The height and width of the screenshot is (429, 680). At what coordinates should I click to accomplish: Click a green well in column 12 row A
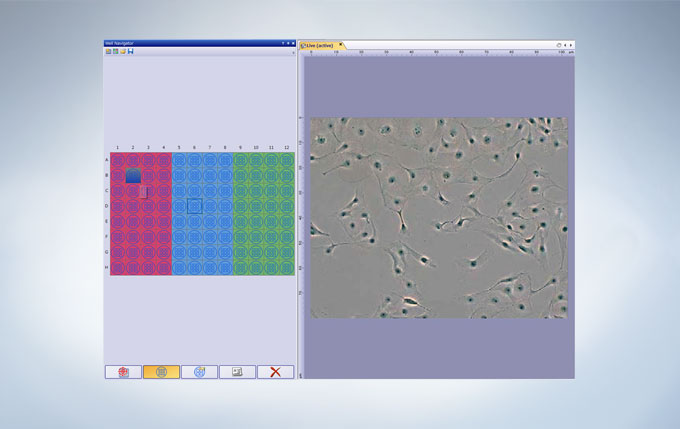(286, 160)
